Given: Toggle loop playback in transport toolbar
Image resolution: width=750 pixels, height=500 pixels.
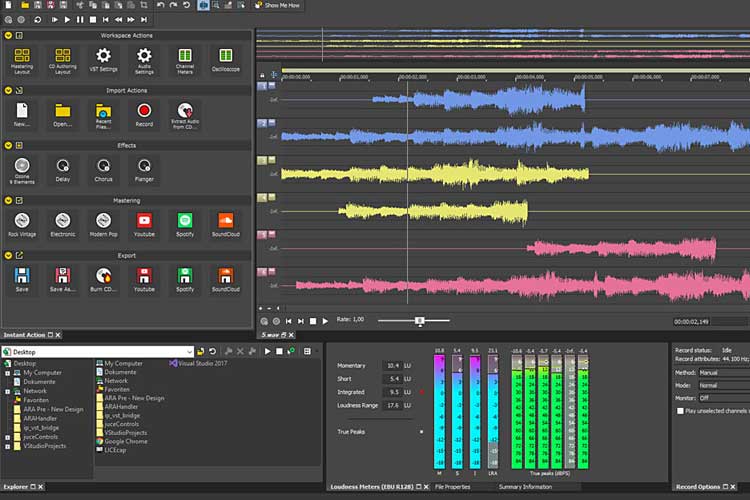Looking at the screenshot, I should 37,20.
